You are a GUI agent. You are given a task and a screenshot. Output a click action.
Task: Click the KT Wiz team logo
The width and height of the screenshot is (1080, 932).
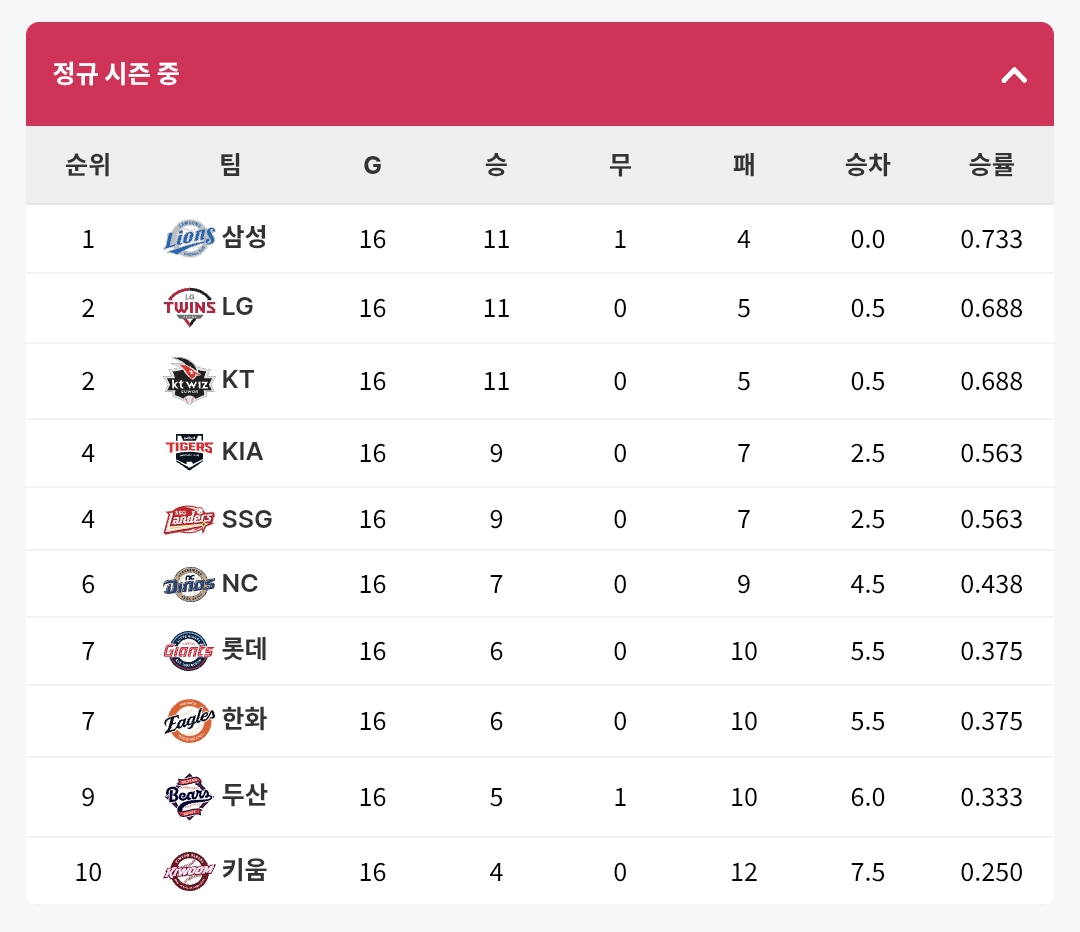coord(189,381)
